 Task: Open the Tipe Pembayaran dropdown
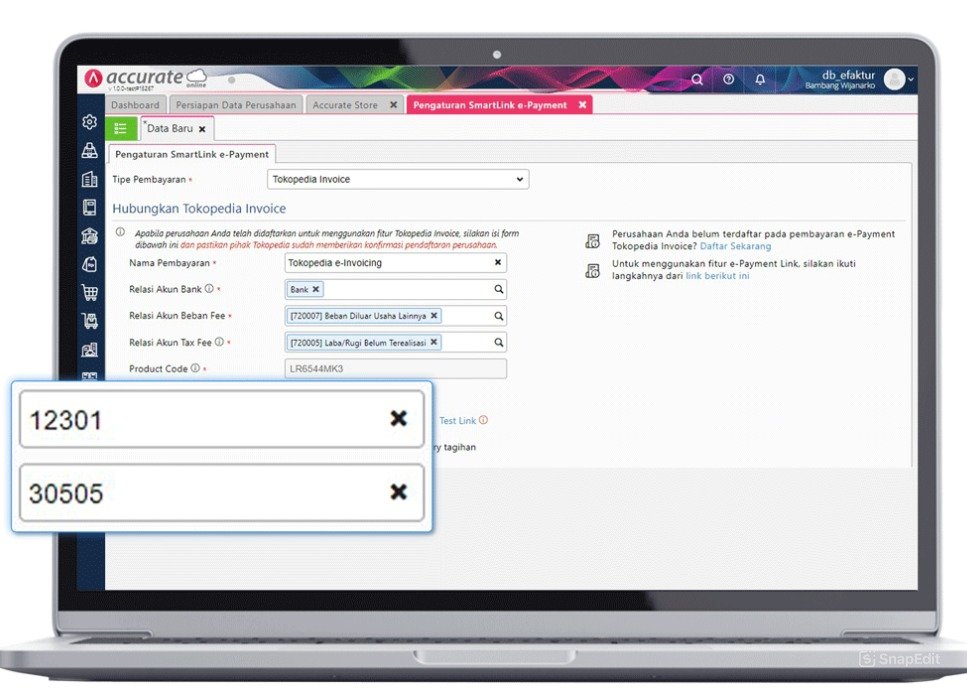[398, 179]
